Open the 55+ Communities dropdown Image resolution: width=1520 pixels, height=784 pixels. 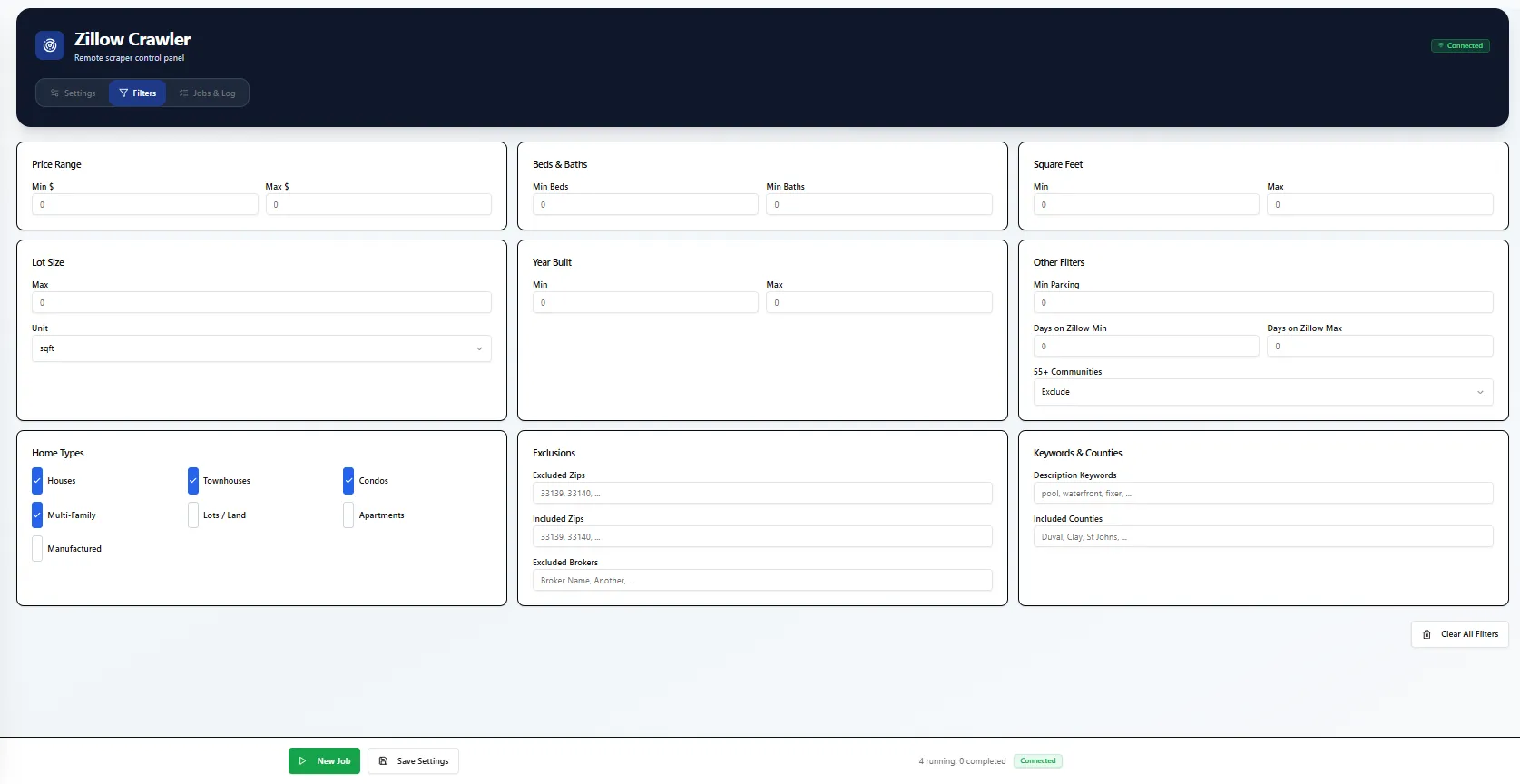pyautogui.click(x=1263, y=392)
